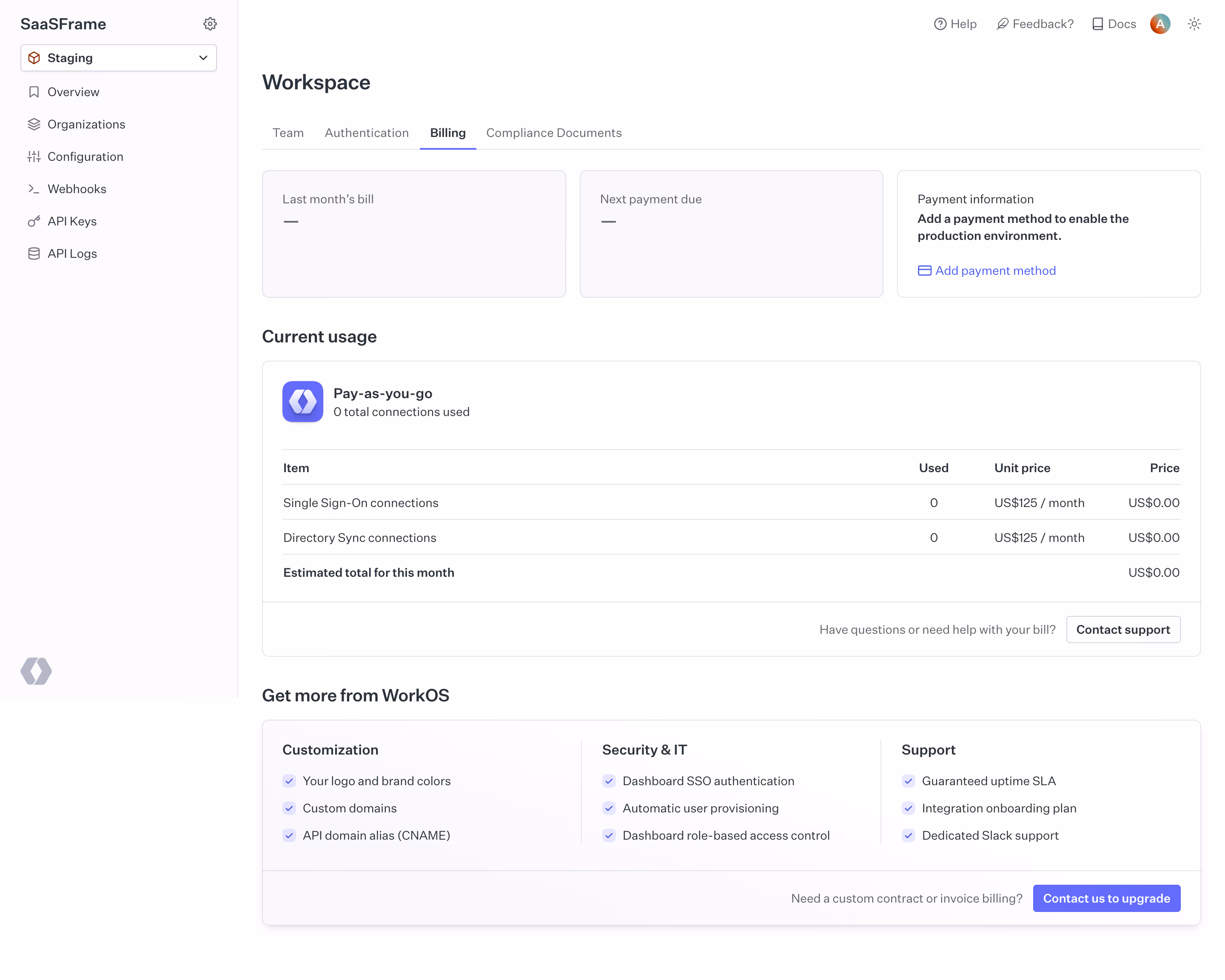This screenshot has width=1225, height=980.
Task: Click the Configuration sliders icon
Action: pos(34,157)
